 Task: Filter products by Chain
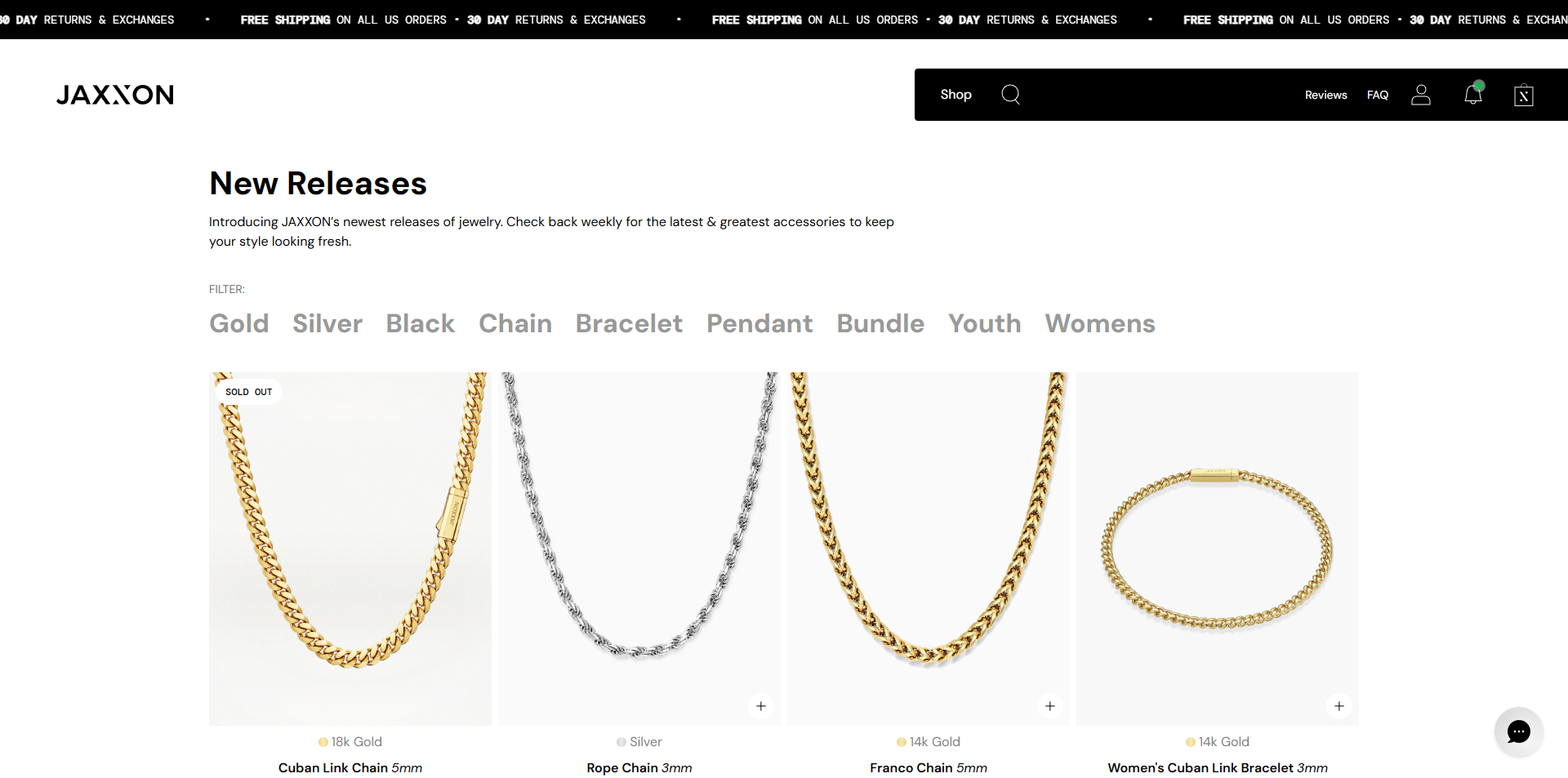pos(515,323)
